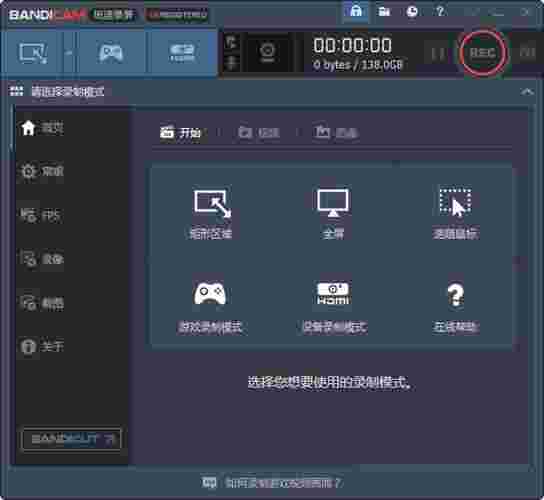Choose 全屏 fullscreen recording mode
This screenshot has height=500, width=544.
(333, 213)
